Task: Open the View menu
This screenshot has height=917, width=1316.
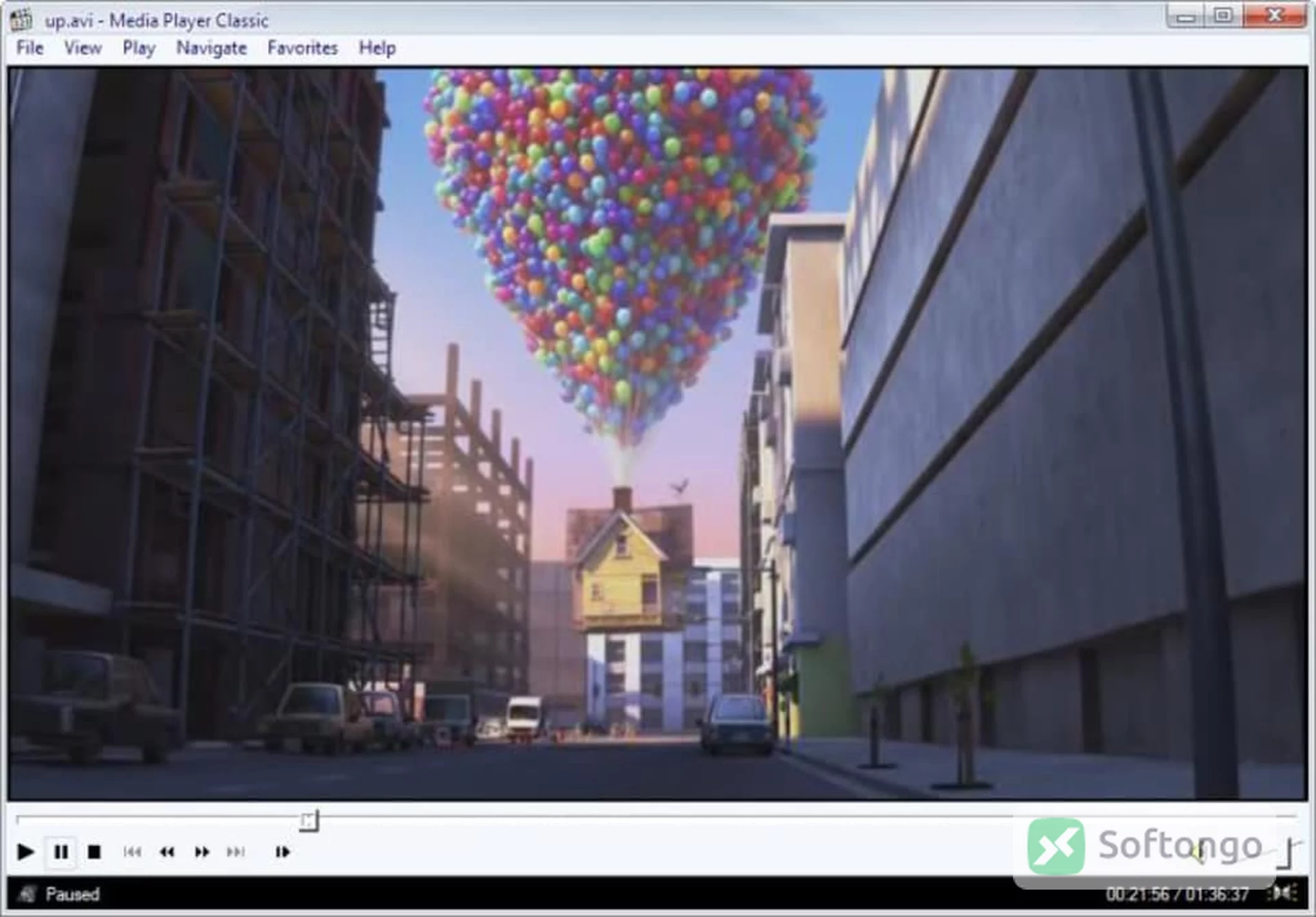Action: tap(83, 48)
